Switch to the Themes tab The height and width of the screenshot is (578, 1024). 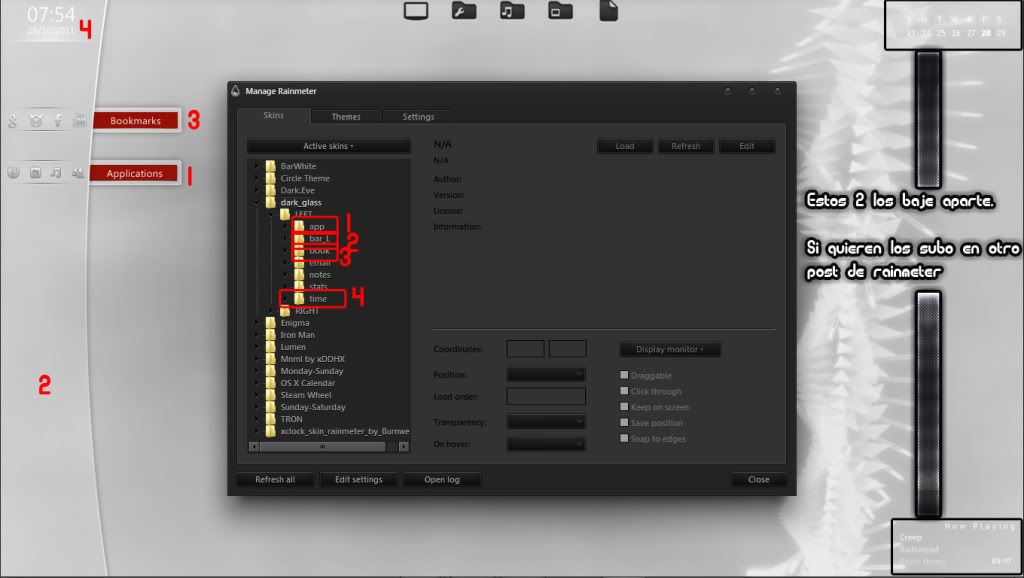(x=345, y=116)
